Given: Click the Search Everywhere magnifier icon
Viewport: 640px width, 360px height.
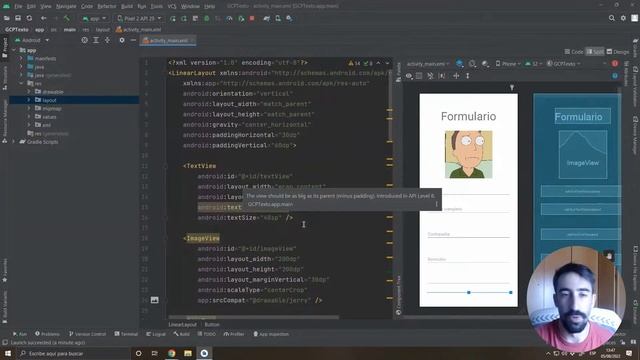Looking at the screenshot, I should pos(611,18).
